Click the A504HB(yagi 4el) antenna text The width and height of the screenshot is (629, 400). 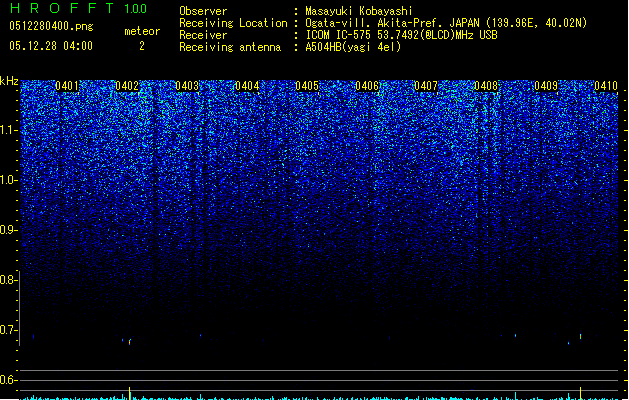[x=353, y=47]
